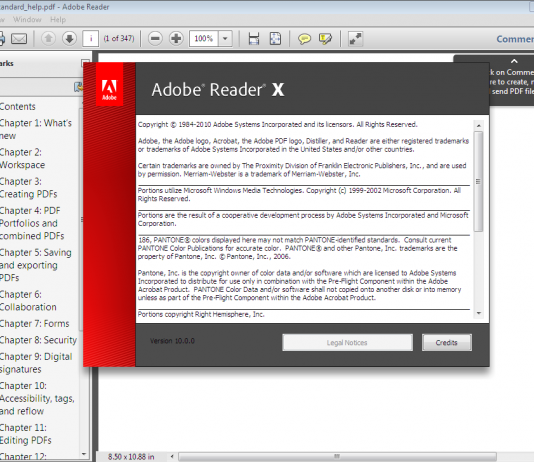Open the Chapter 1: What's new bookmark
Image resolution: width=534 pixels, height=462 pixels.
coord(36,129)
